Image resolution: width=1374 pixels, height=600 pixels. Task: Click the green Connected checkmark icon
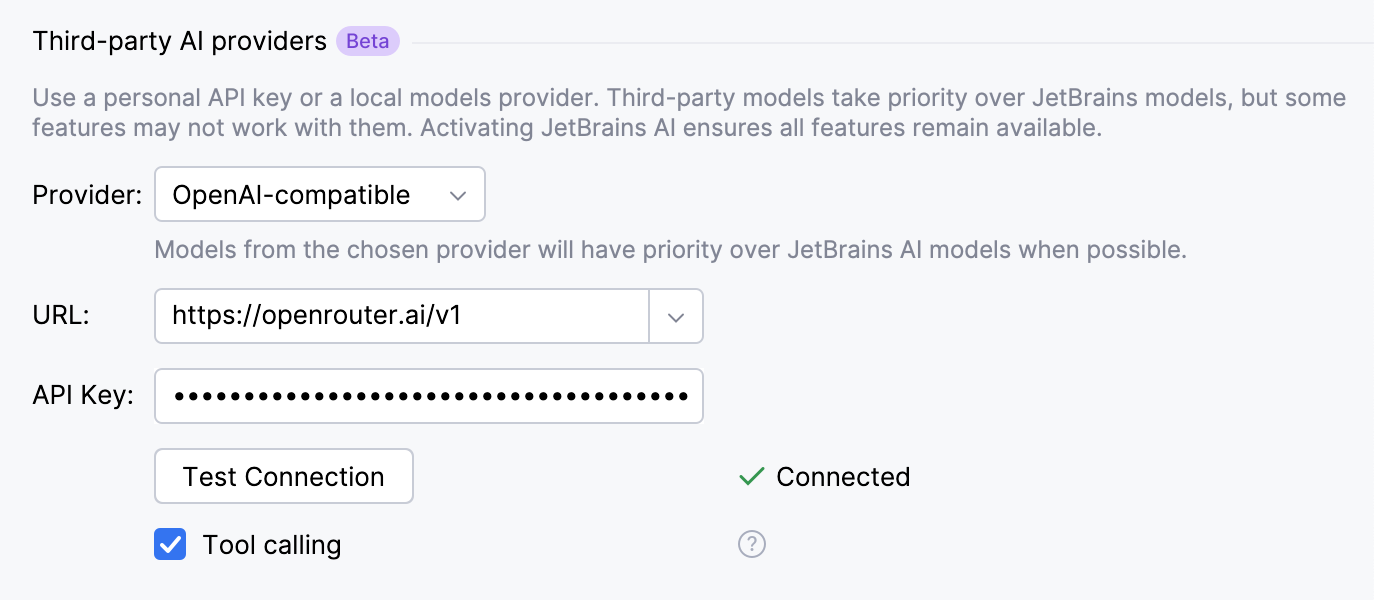point(751,477)
